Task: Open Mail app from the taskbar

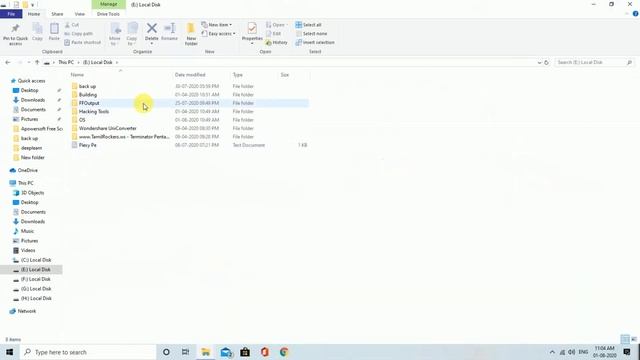Action: (226, 352)
